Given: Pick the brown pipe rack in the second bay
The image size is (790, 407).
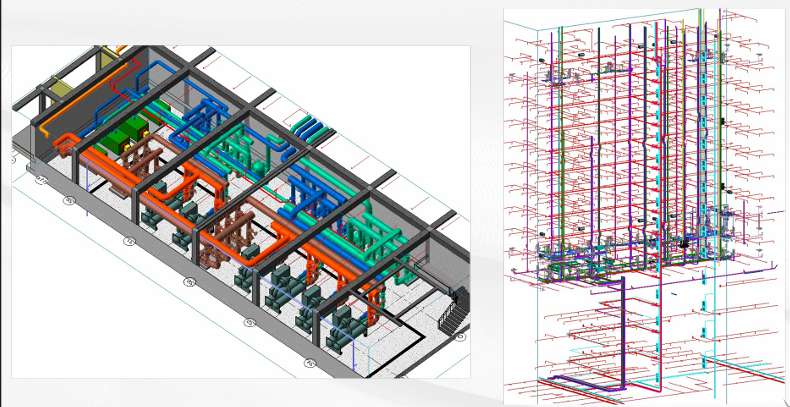Looking at the screenshot, I should (x=148, y=165).
